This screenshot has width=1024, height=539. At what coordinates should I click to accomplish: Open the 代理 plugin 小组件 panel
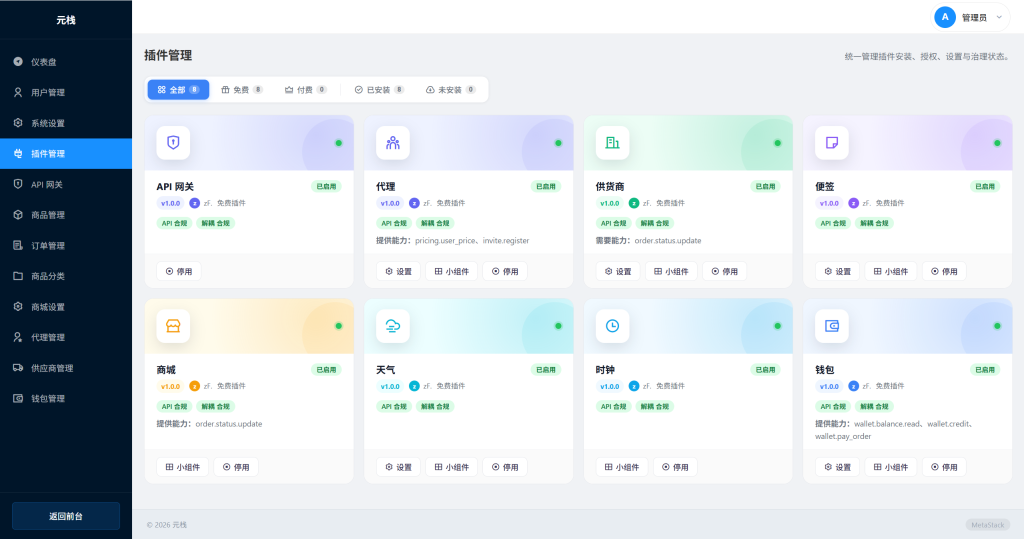click(451, 271)
